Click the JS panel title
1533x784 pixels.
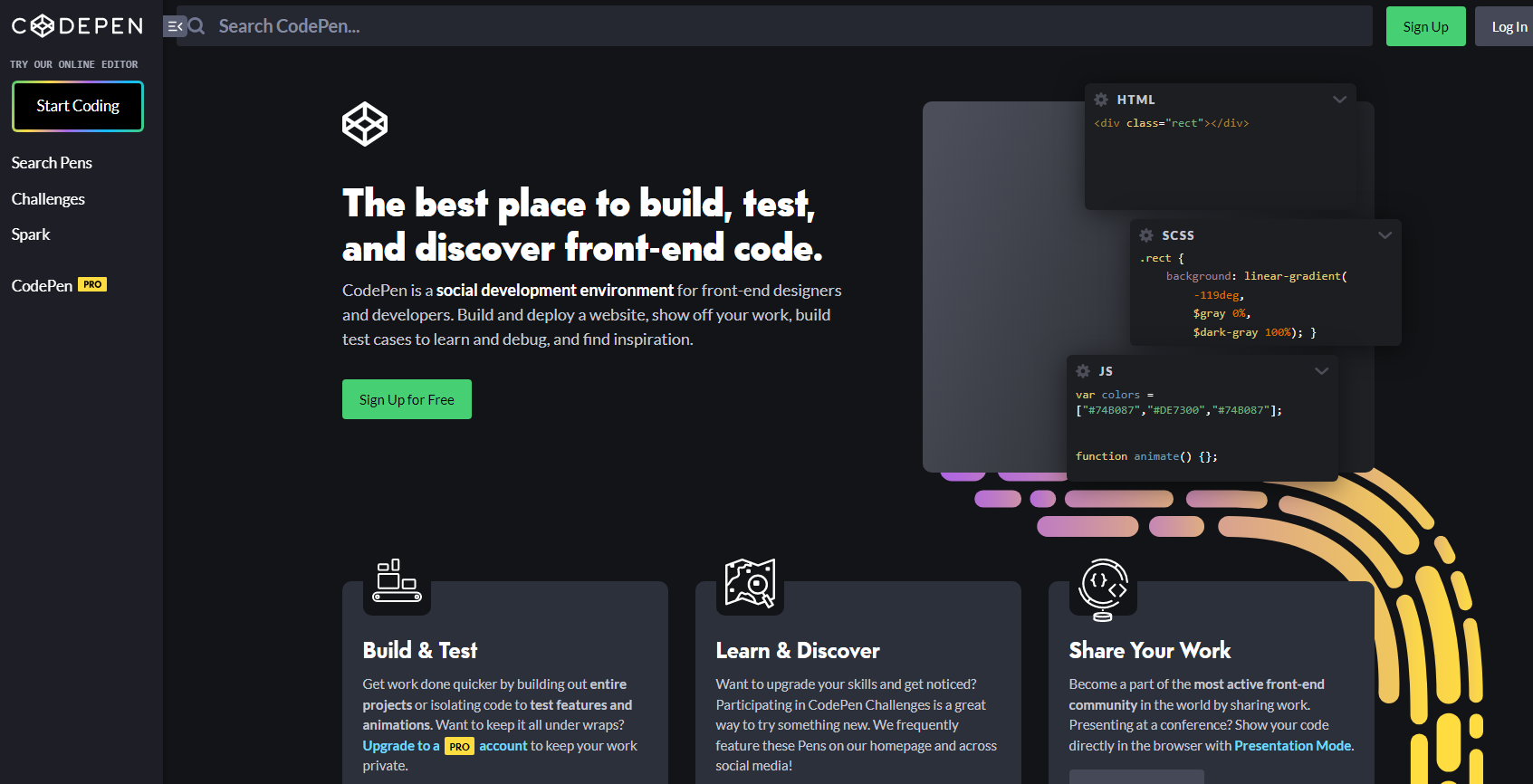1106,371
